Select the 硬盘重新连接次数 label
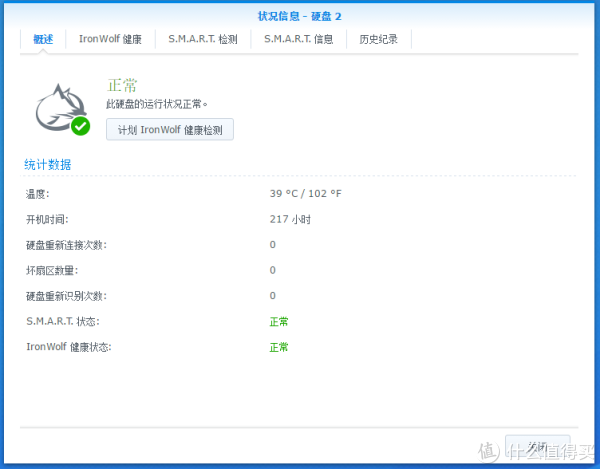 [66, 245]
